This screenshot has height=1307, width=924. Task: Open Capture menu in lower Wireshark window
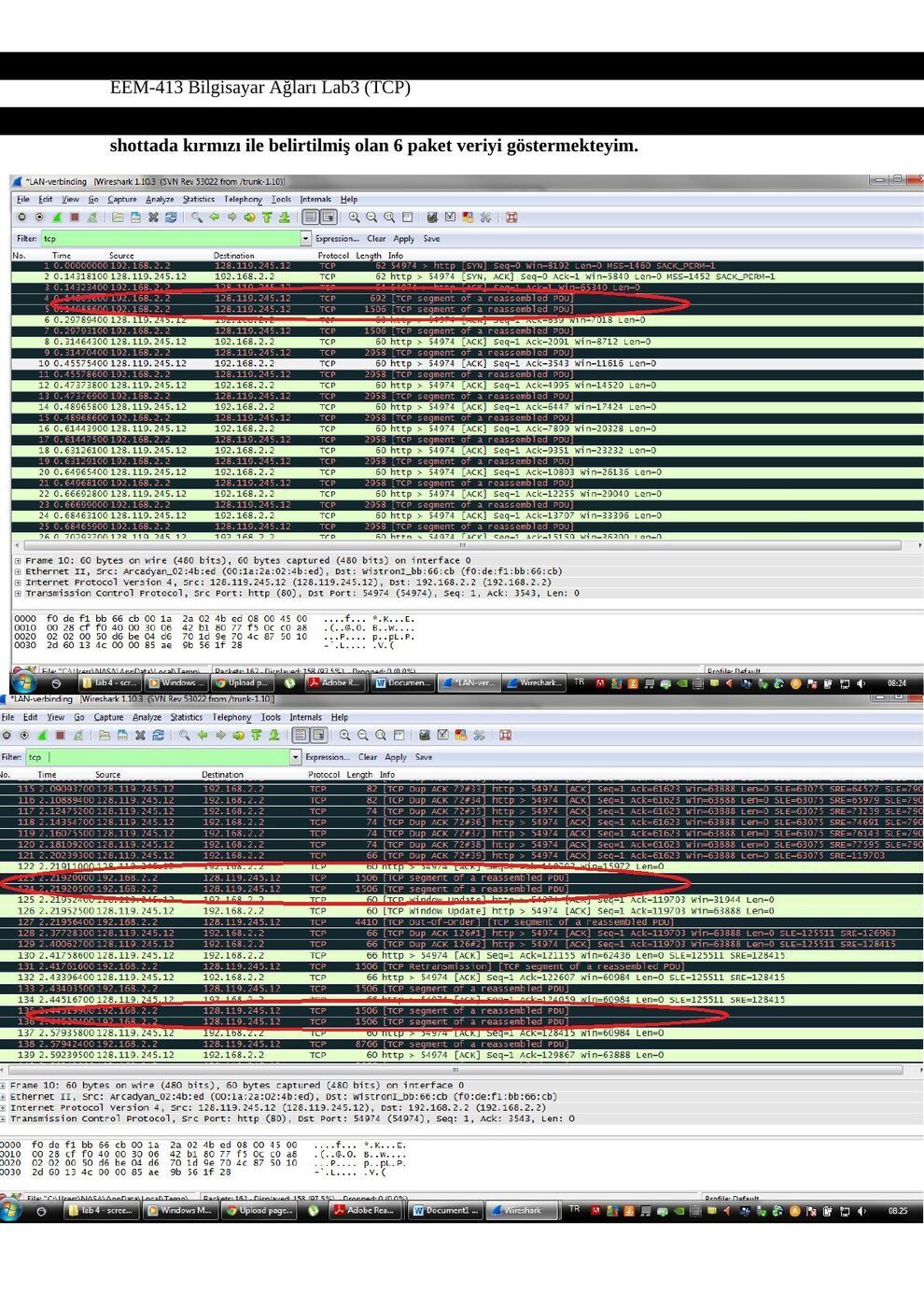tap(108, 717)
